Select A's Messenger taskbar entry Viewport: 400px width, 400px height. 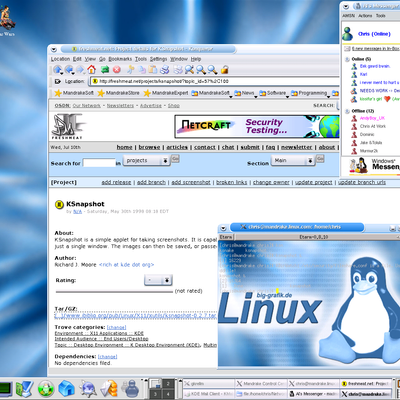click(313, 394)
